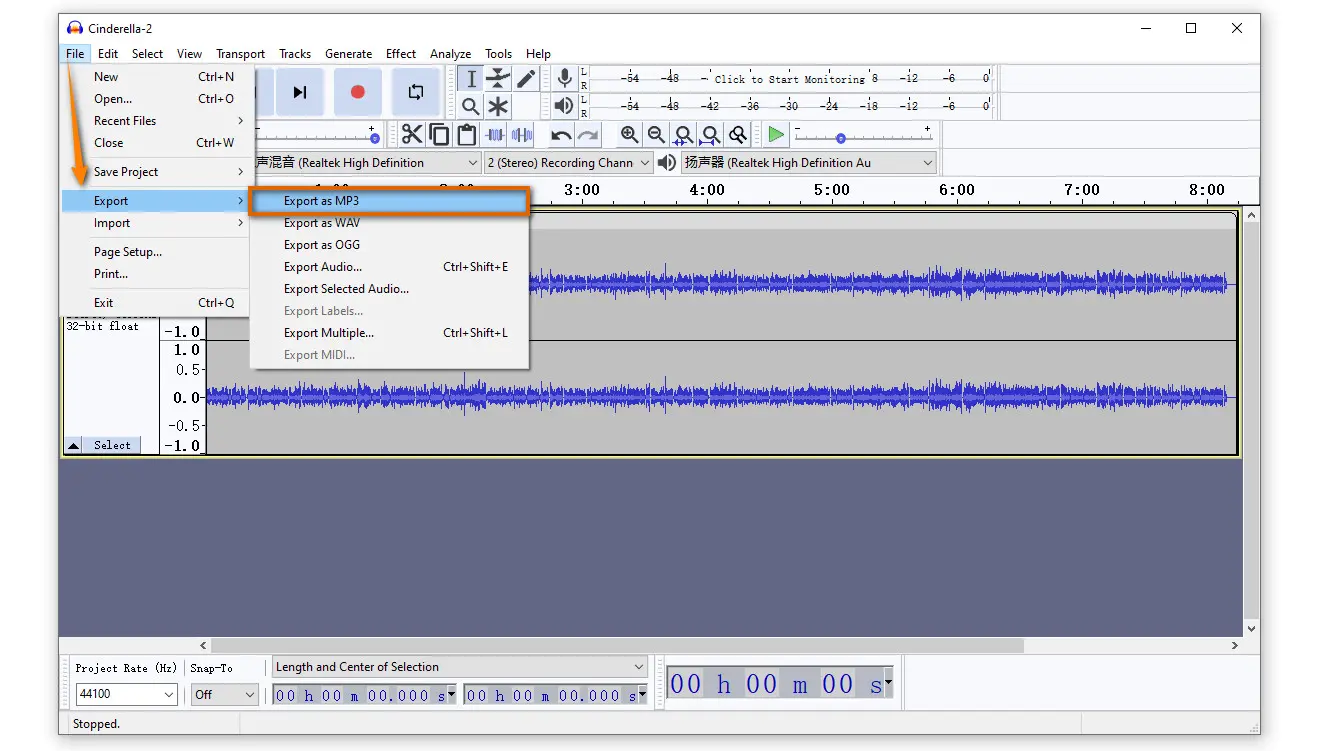
Task: Choose Export as MP3
Action: [x=389, y=201]
